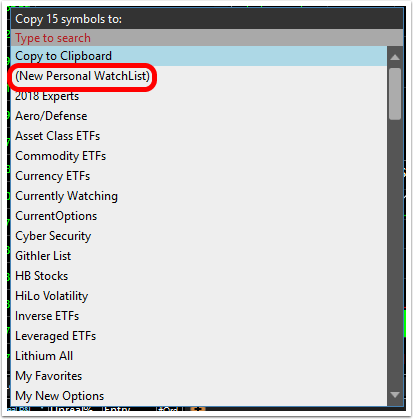Choose (New Personal WatchList) option
413x419 pixels.
pyautogui.click(x=199, y=76)
